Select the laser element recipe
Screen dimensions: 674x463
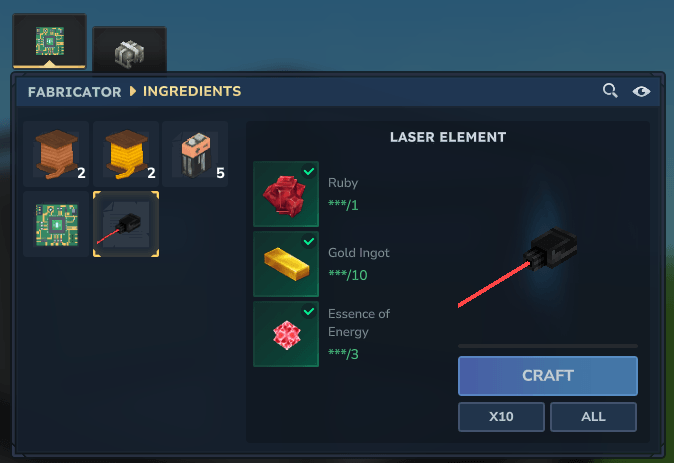click(126, 224)
